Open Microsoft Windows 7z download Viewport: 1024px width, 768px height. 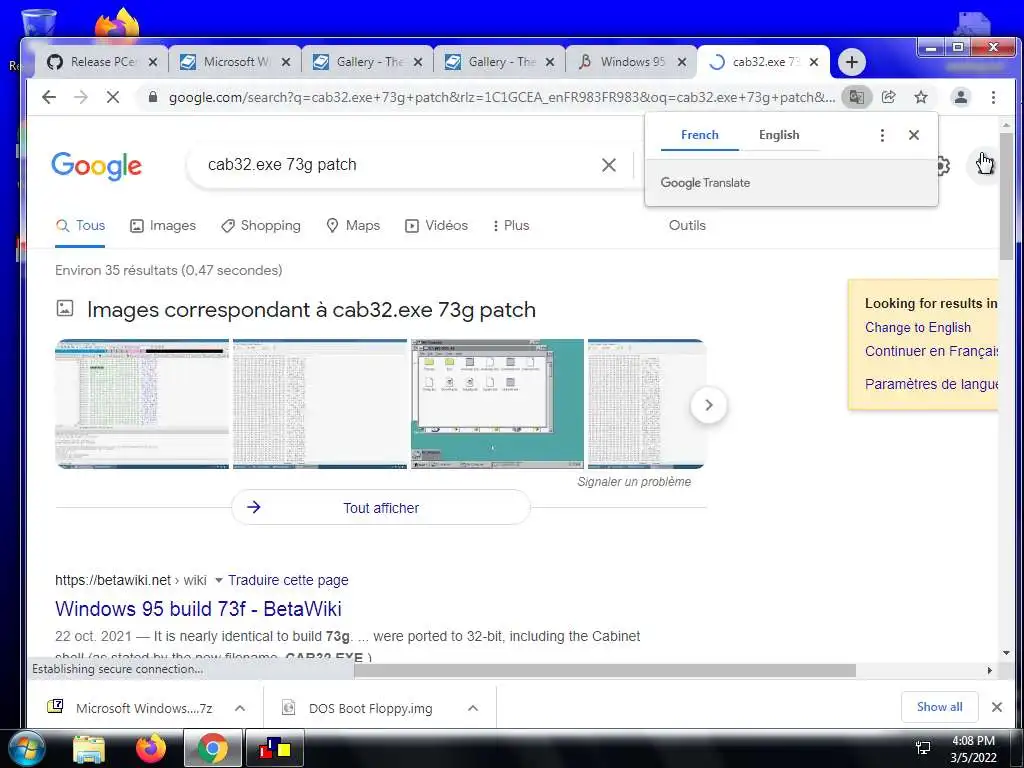[144, 708]
